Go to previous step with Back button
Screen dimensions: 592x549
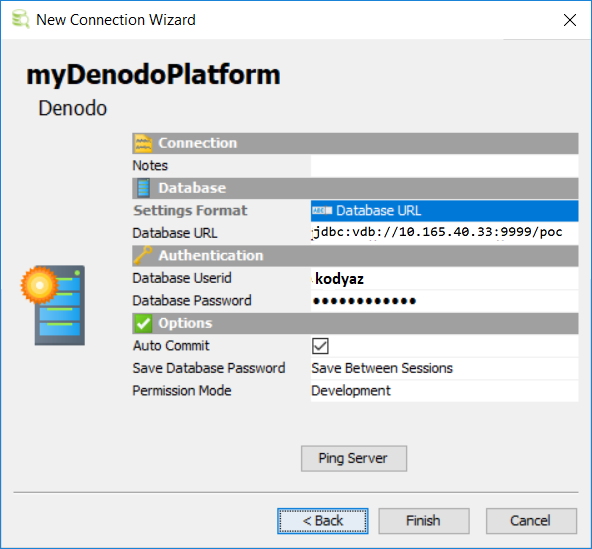click(x=322, y=521)
